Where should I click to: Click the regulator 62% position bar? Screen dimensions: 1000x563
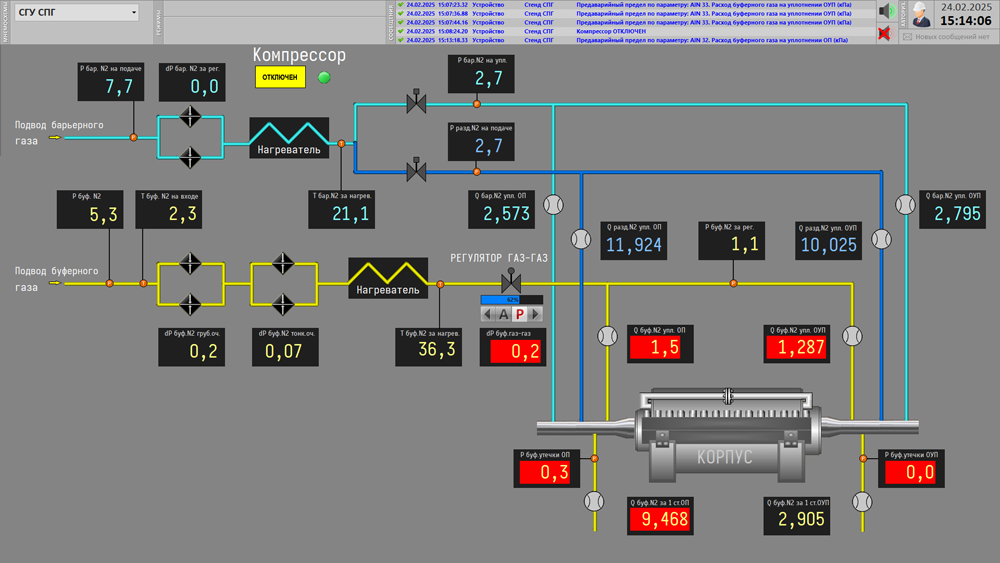coord(512,300)
